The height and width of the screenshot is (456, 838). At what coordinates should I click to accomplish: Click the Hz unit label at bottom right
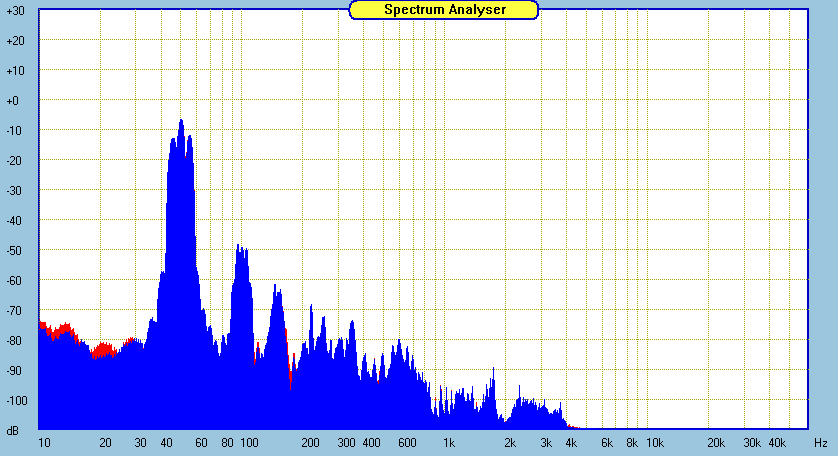(x=820, y=442)
